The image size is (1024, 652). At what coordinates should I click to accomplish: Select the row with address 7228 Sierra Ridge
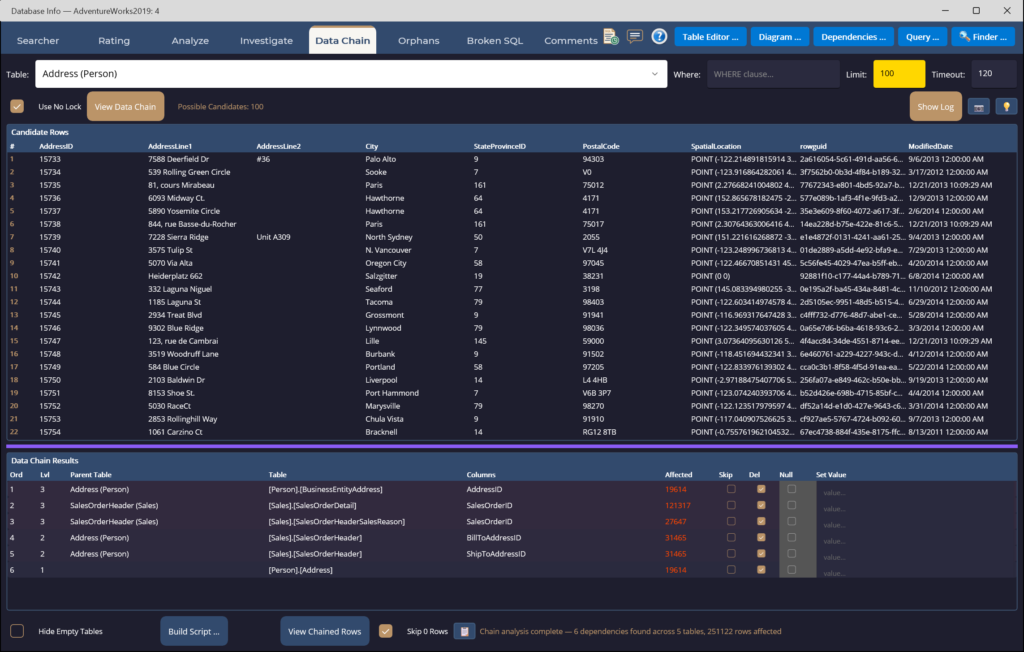[x=512, y=237]
